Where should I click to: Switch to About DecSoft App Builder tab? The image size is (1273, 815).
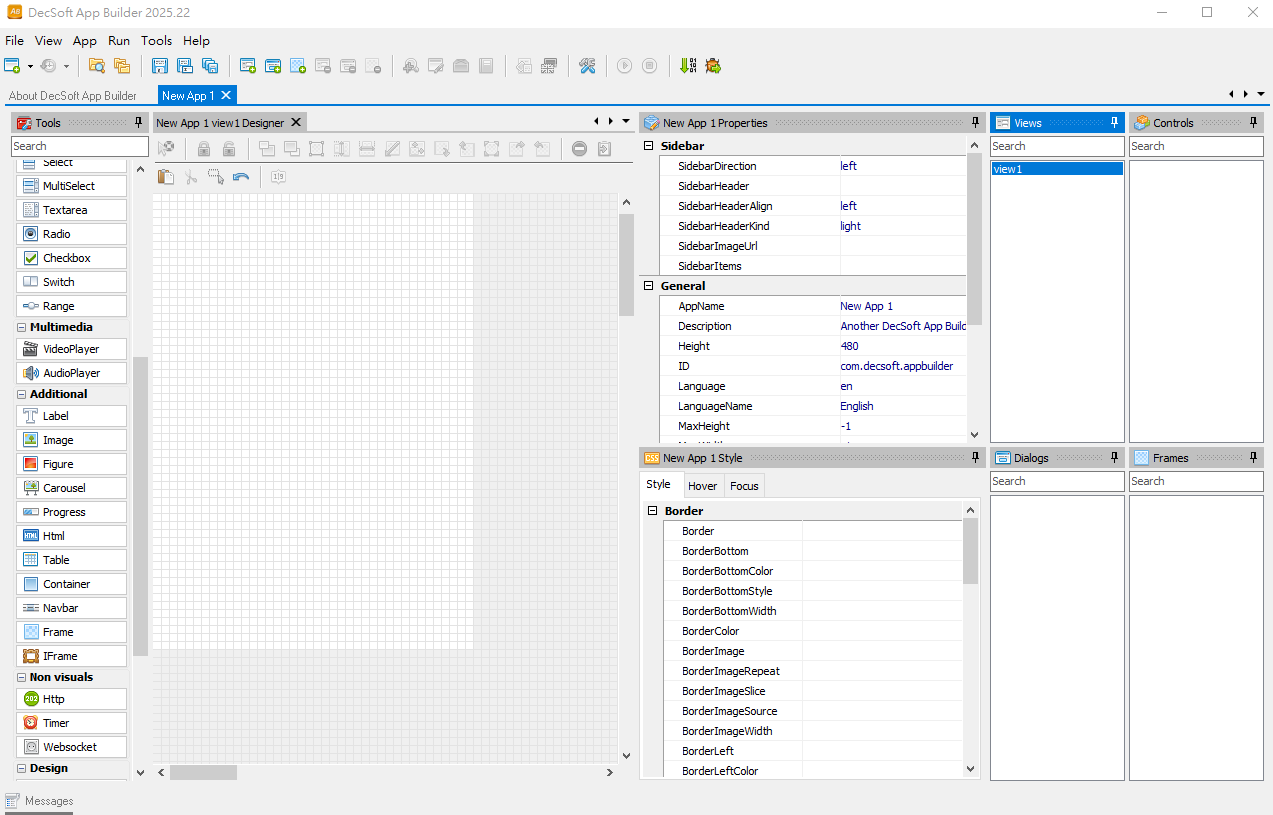click(x=72, y=96)
